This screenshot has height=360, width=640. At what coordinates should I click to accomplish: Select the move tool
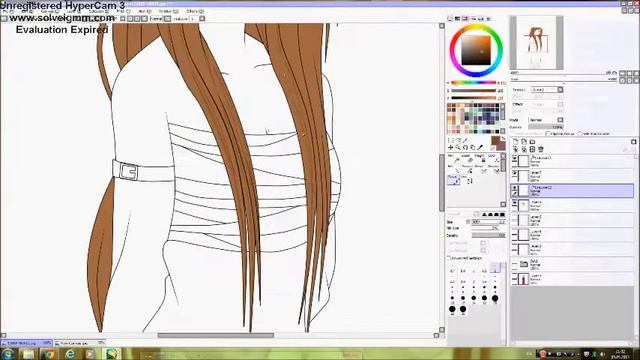click(451, 147)
